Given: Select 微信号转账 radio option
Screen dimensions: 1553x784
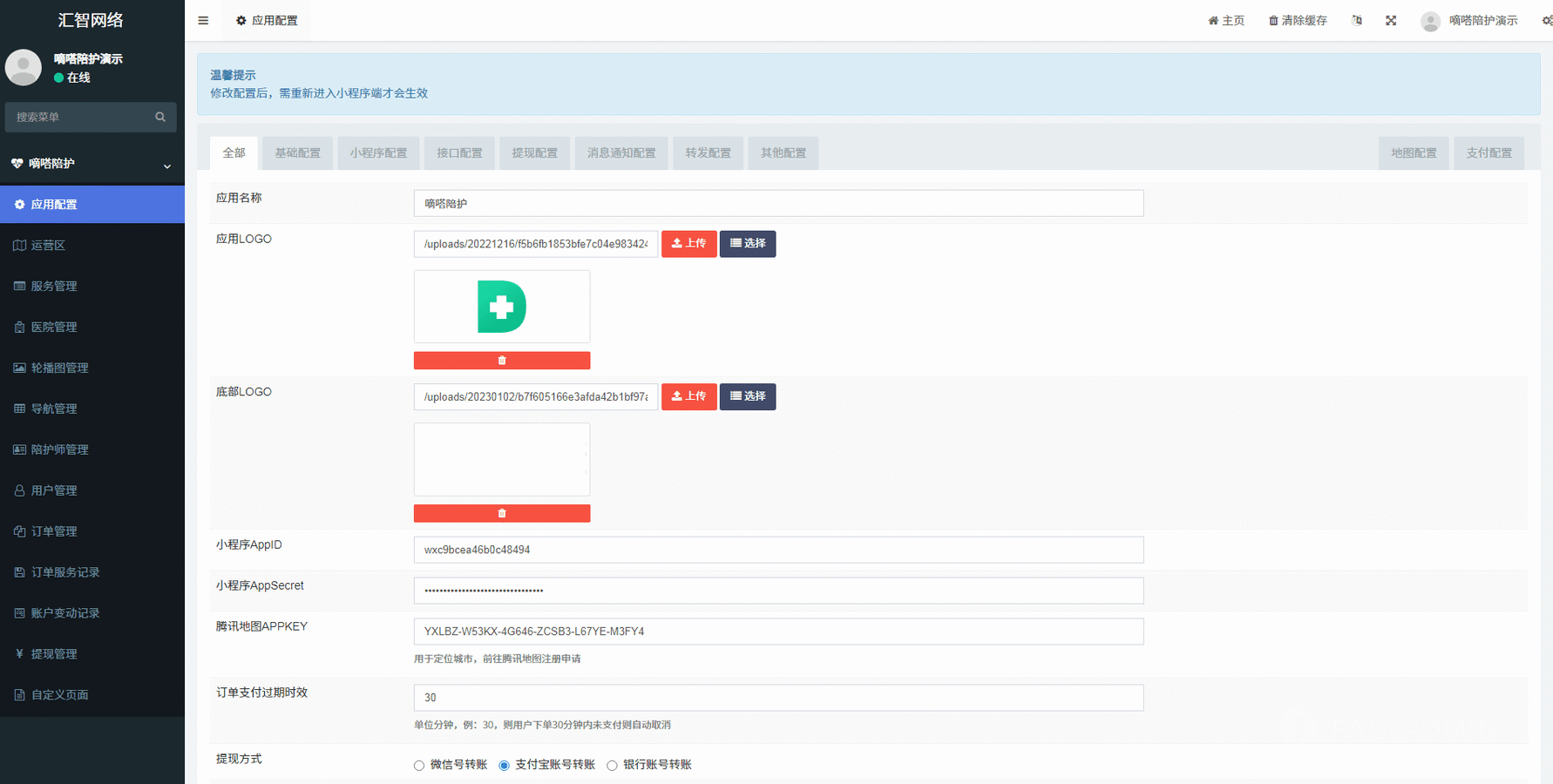Looking at the screenshot, I should tap(419, 766).
